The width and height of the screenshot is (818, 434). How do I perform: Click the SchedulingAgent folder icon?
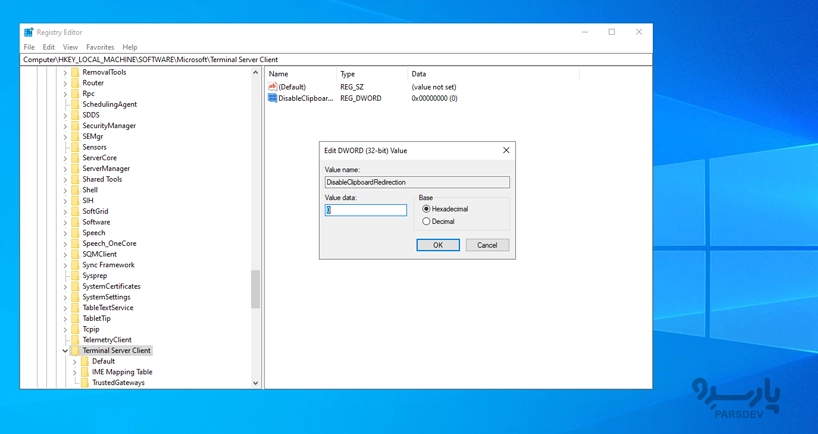(x=75, y=104)
